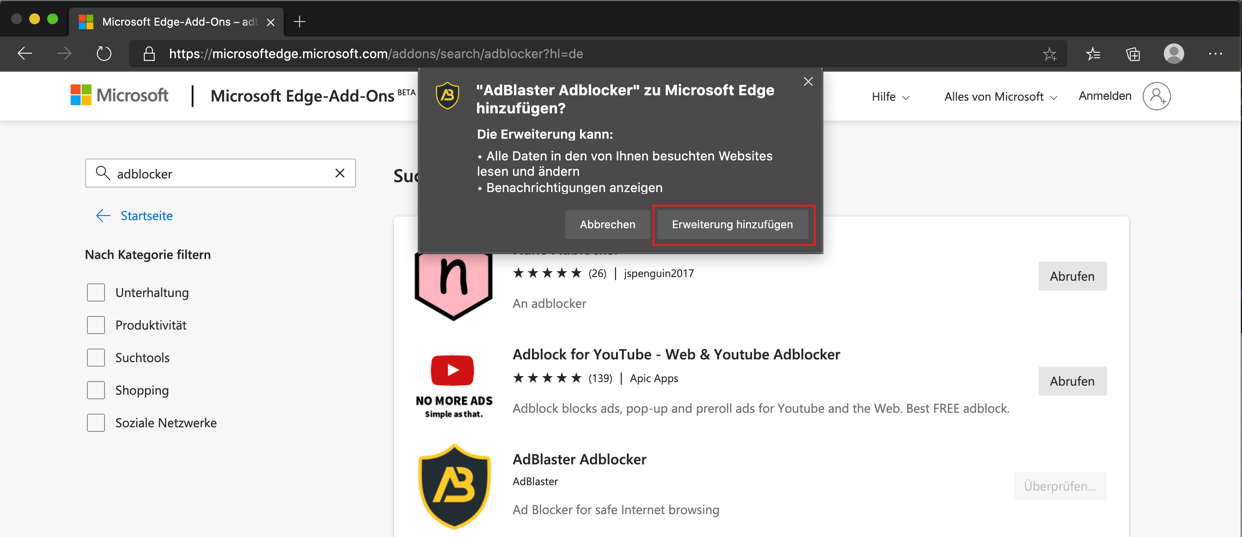Viewport: 1242px width, 537px height.
Task: Clear the adblocker search text with X
Action: [340, 173]
